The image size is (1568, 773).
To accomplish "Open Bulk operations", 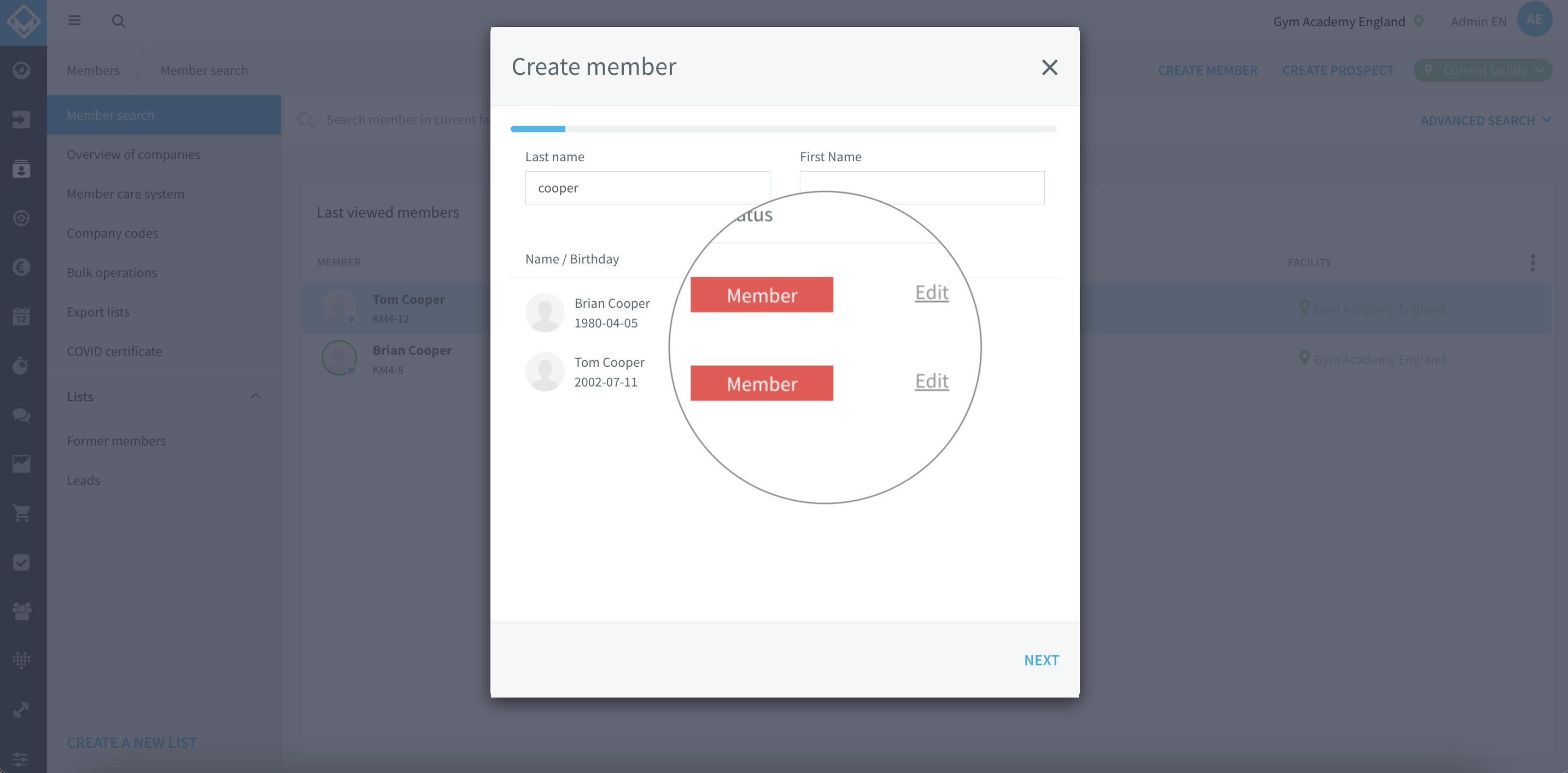I will point(112,273).
